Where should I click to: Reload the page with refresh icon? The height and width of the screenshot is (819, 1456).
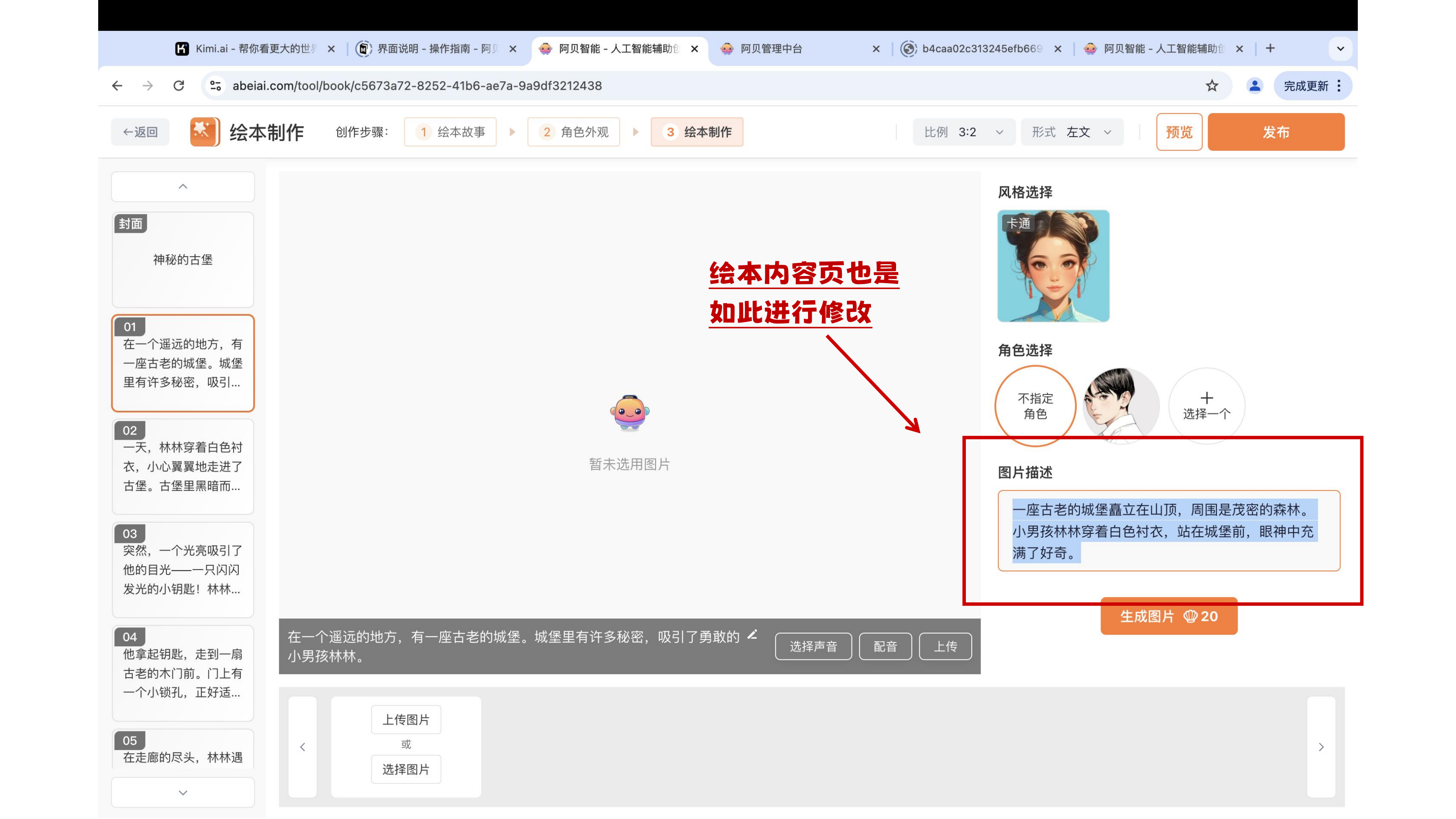179,85
